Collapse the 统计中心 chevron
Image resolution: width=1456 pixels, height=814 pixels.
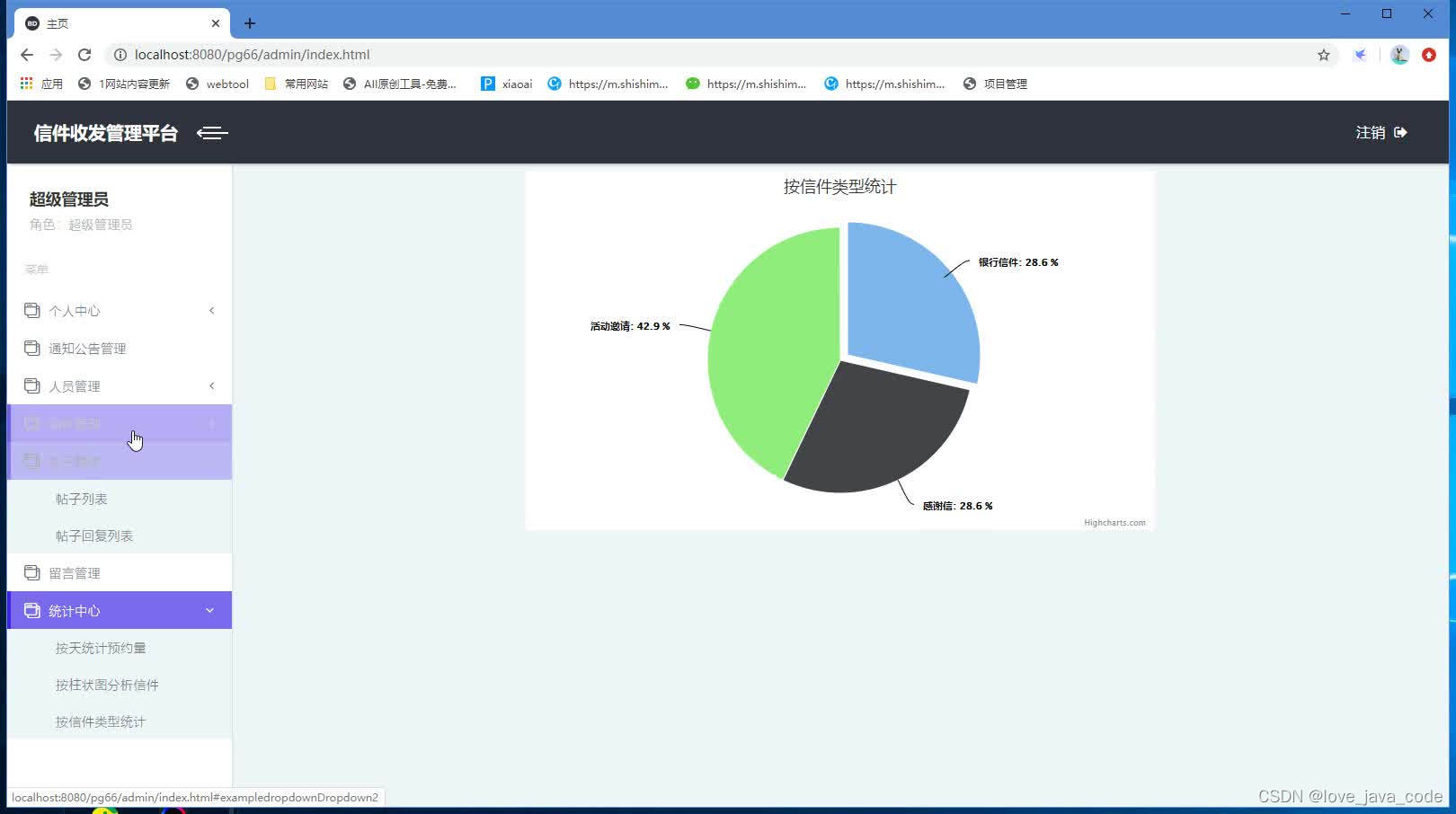(x=209, y=610)
